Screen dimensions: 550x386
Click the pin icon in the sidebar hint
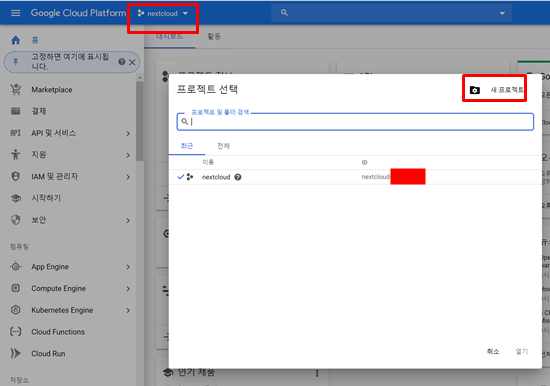[x=15, y=62]
